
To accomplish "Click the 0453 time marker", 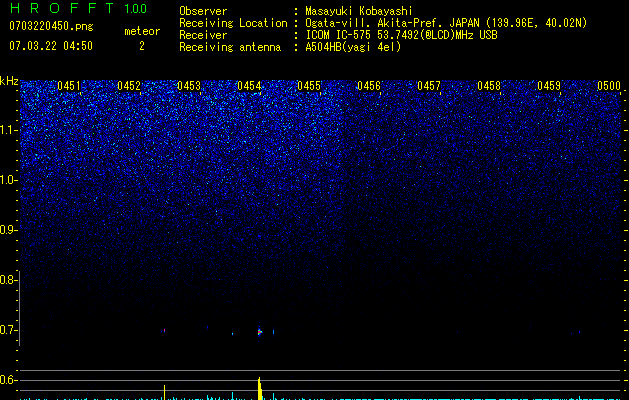I will [x=189, y=86].
